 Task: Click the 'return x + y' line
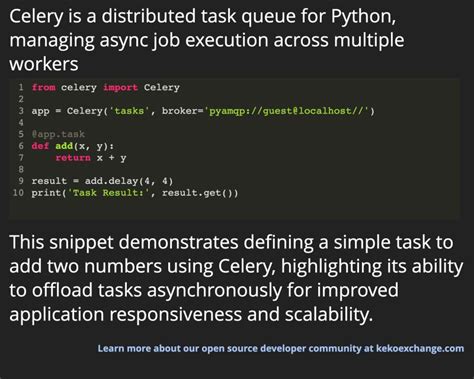click(91, 158)
